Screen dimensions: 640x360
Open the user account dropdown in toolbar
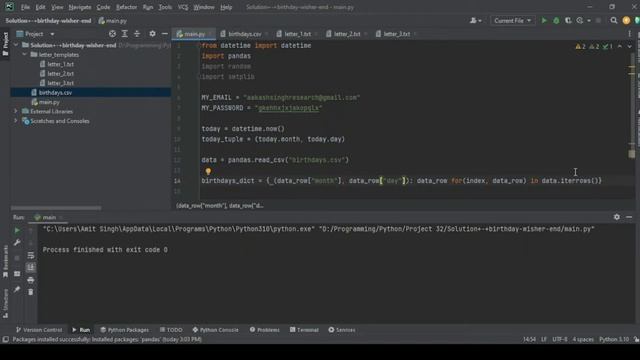click(476, 20)
